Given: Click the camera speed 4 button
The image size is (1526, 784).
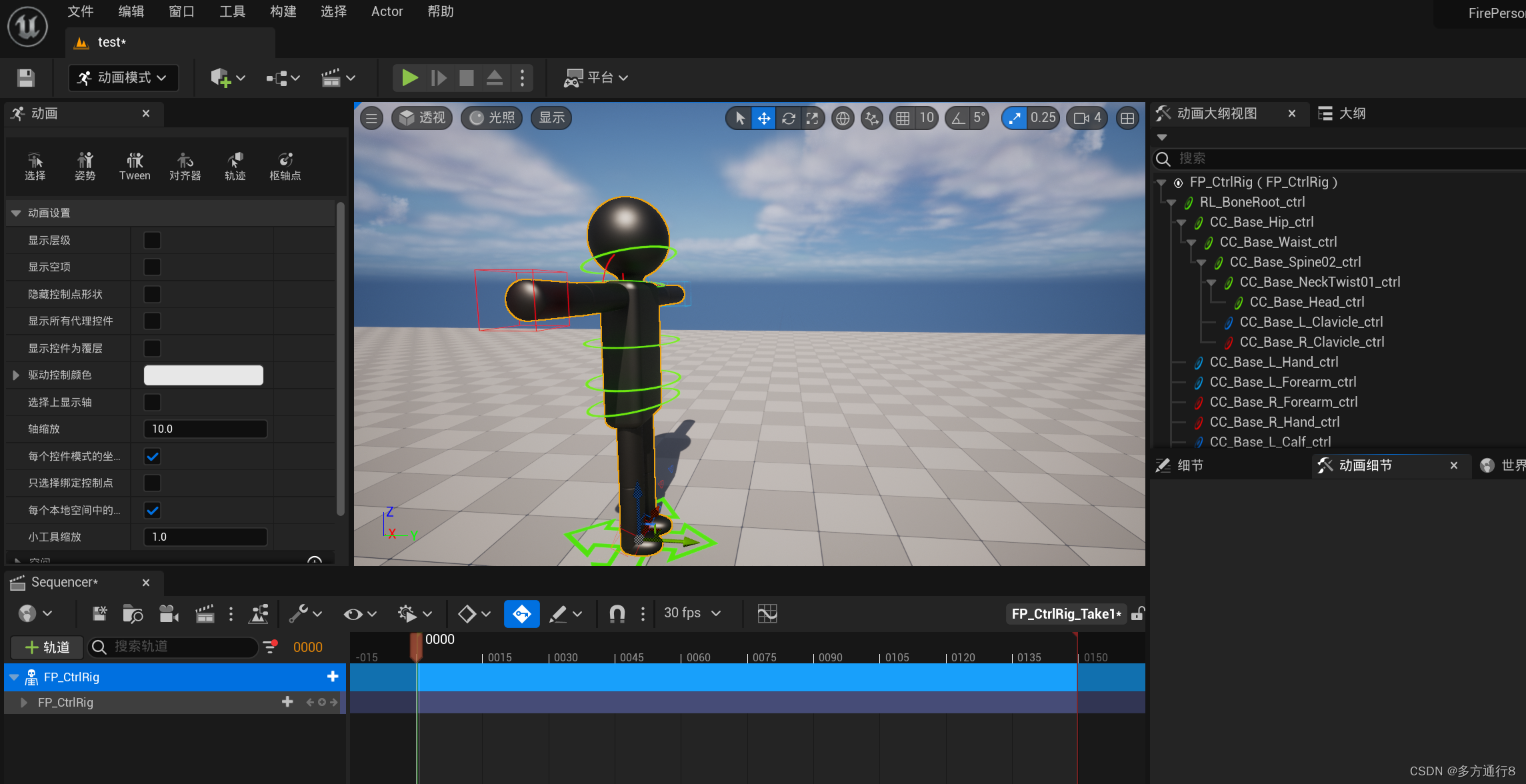Looking at the screenshot, I should pyautogui.click(x=1087, y=118).
